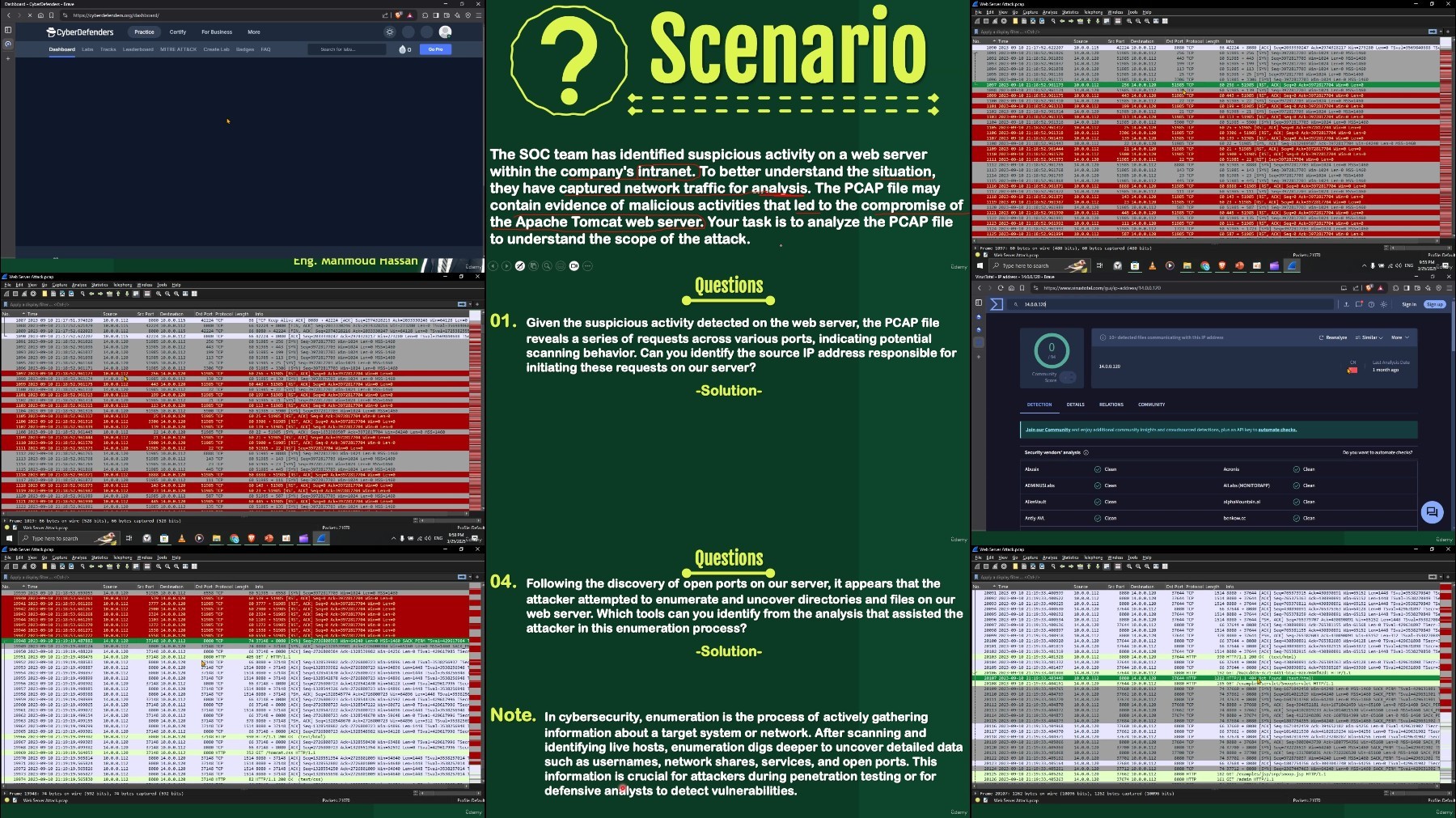
Task: Expand the More dropdown on the VirusTotal report
Action: (x=1399, y=337)
